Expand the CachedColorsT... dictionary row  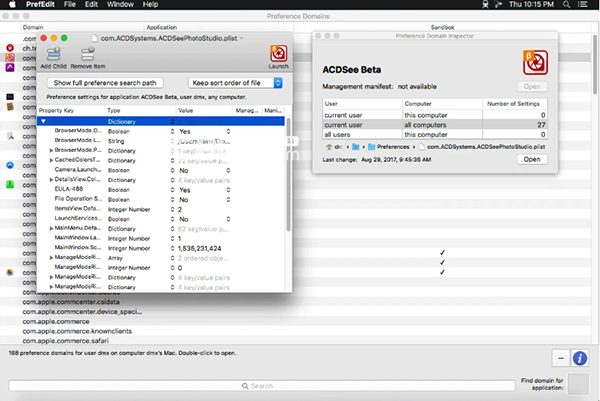(51, 160)
